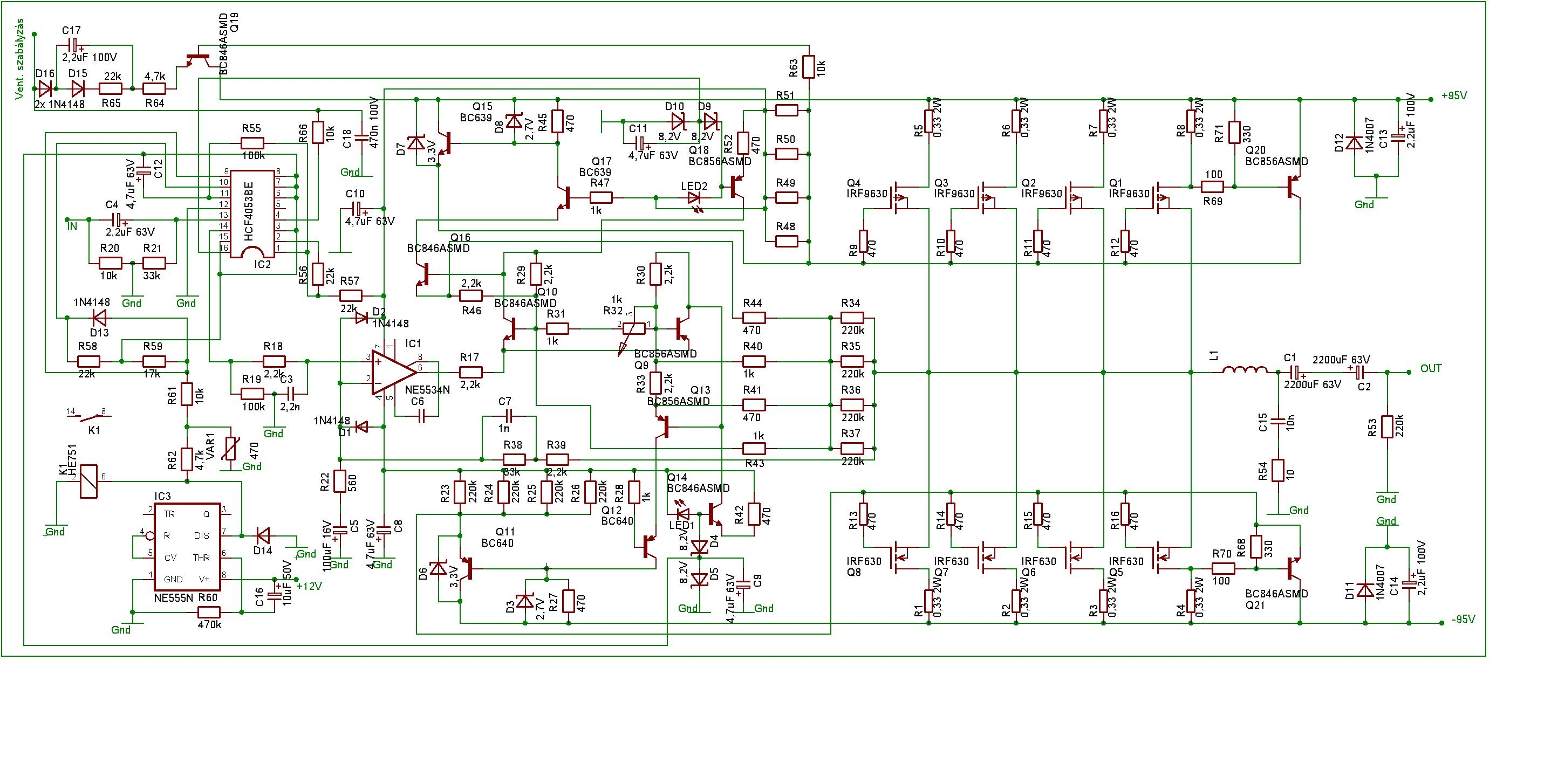Click the -95V supply terminal label
Viewport: 1558px width, 784px height.
(1463, 620)
